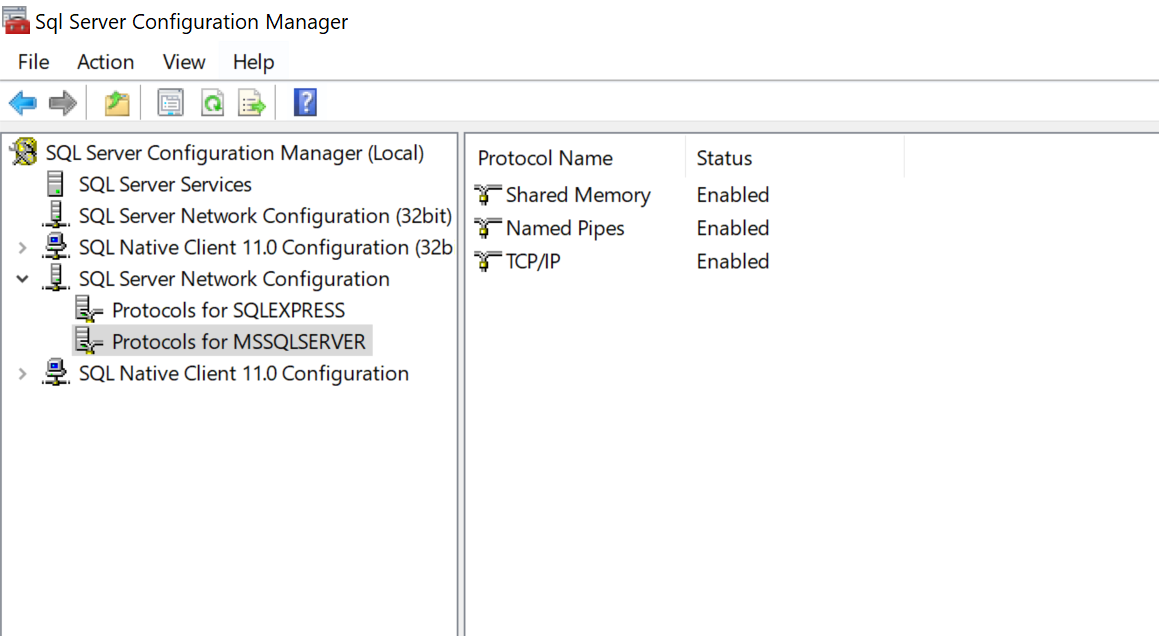The height and width of the screenshot is (636, 1159).
Task: Click the Up one level folder icon
Action: (x=117, y=103)
